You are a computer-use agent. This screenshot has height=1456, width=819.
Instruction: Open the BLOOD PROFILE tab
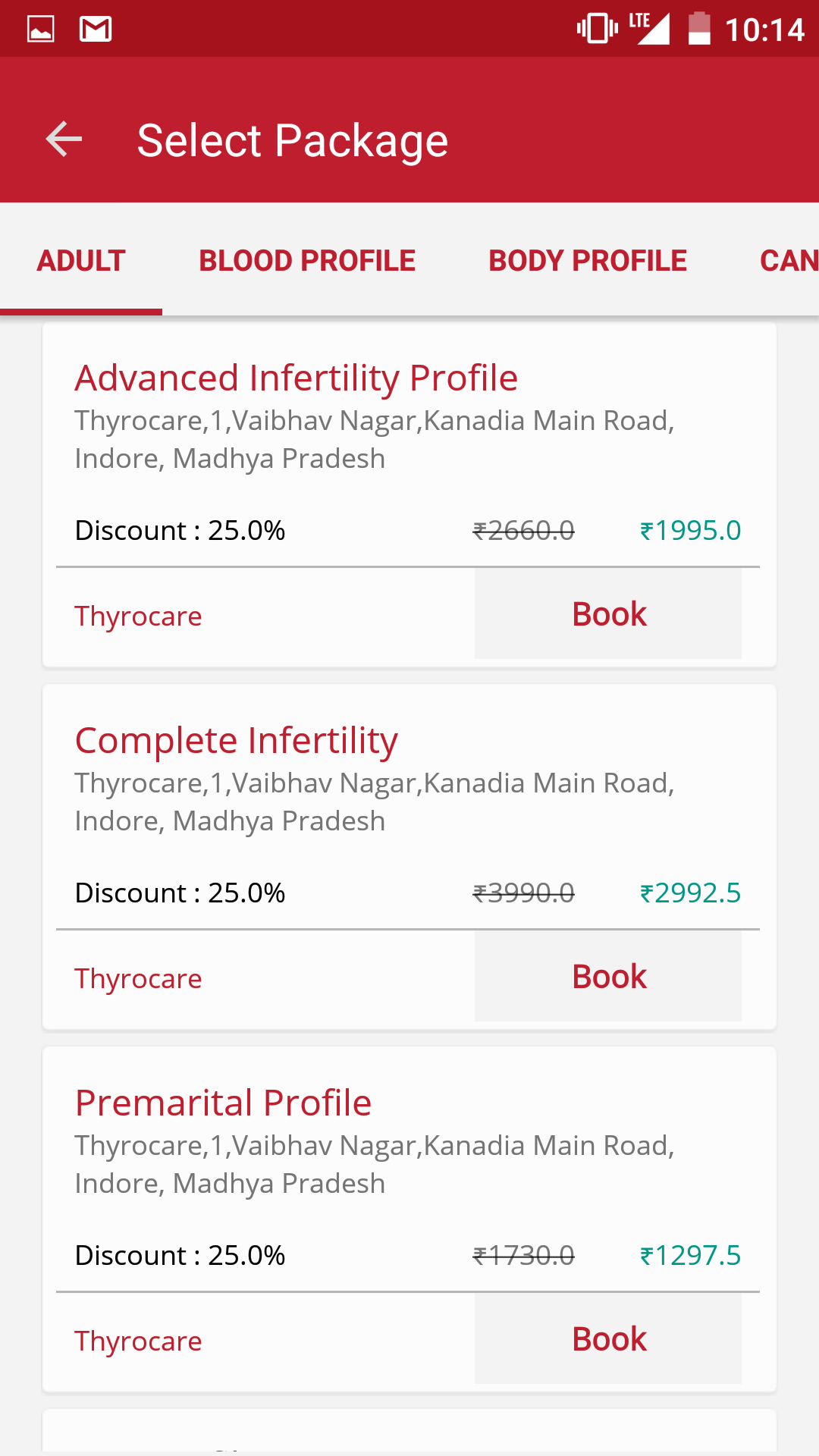coord(307,261)
